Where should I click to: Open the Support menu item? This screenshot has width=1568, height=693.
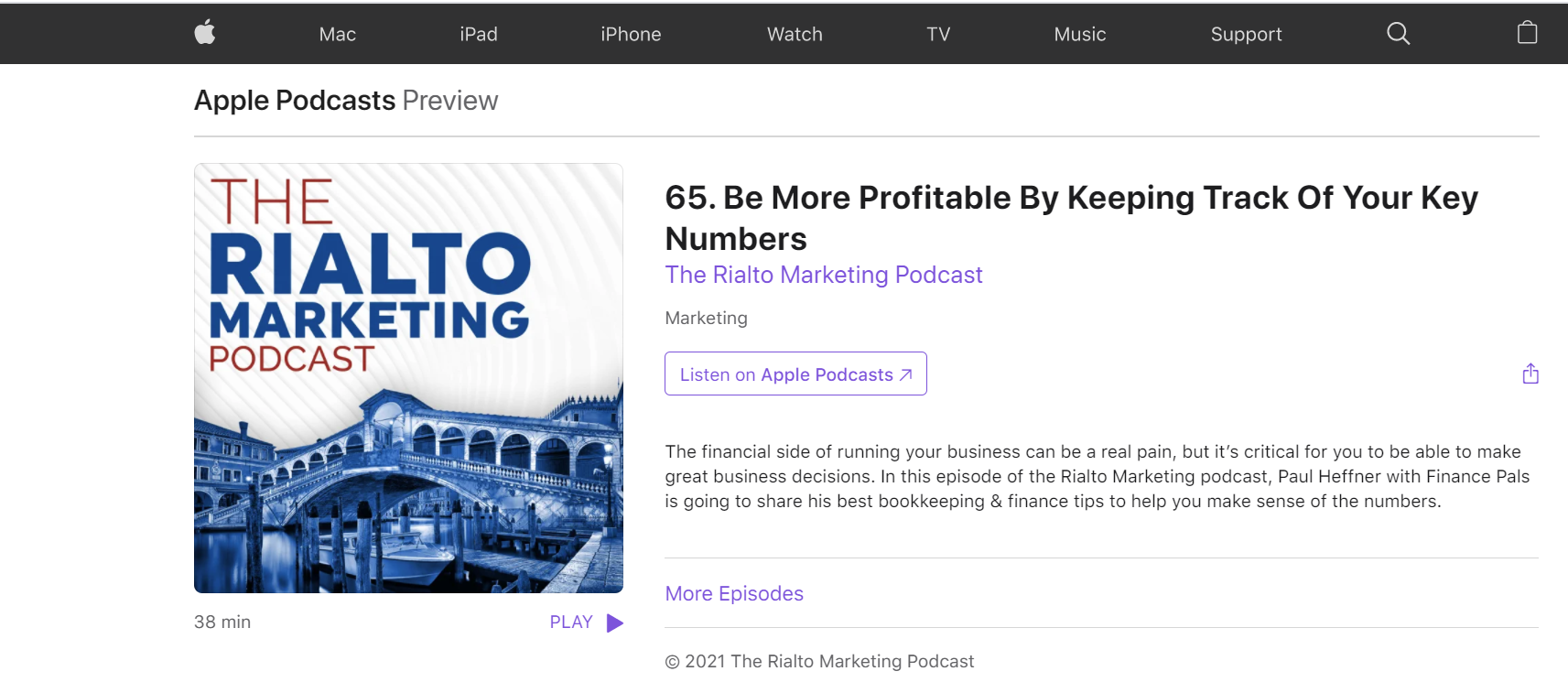[1246, 35]
